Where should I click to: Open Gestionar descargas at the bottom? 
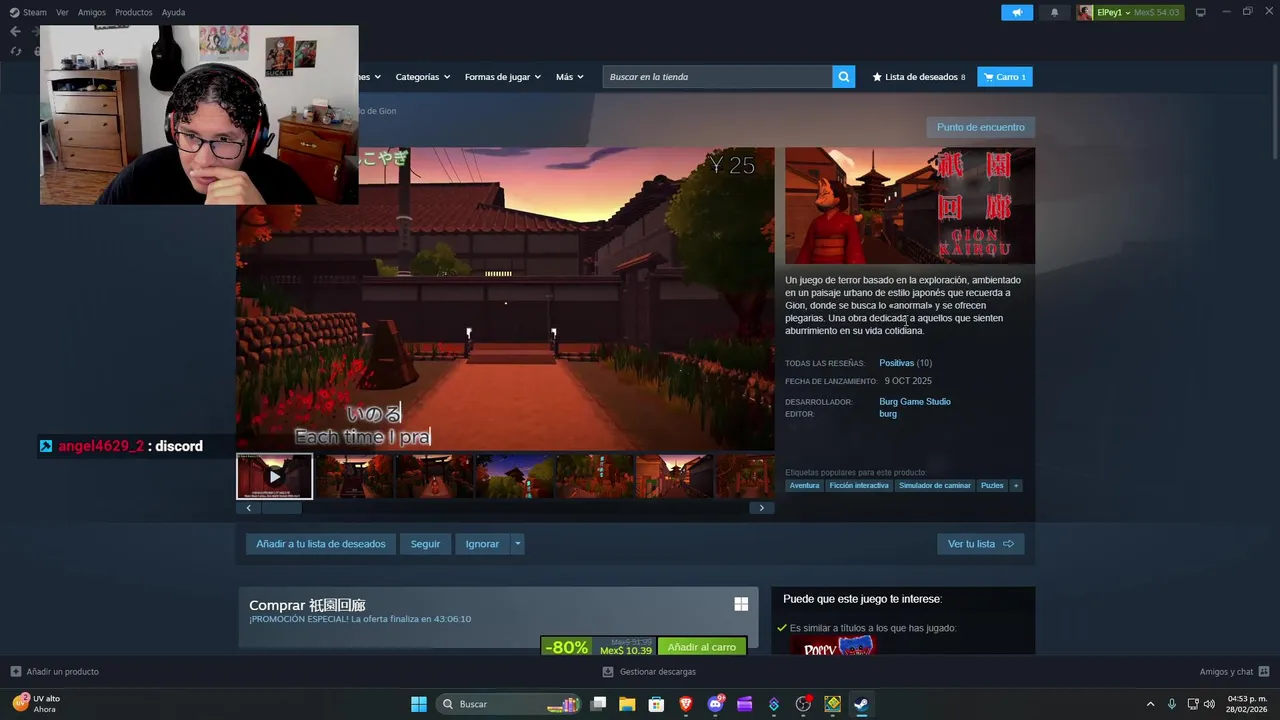tap(649, 672)
